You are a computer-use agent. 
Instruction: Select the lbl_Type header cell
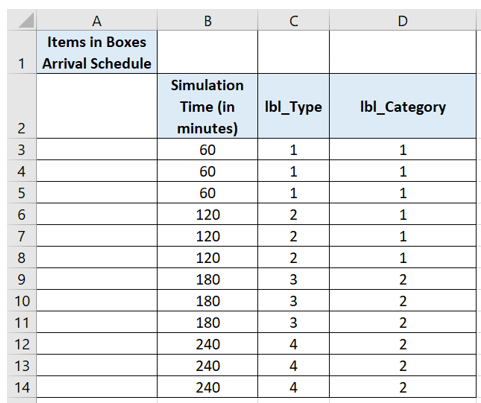point(293,106)
